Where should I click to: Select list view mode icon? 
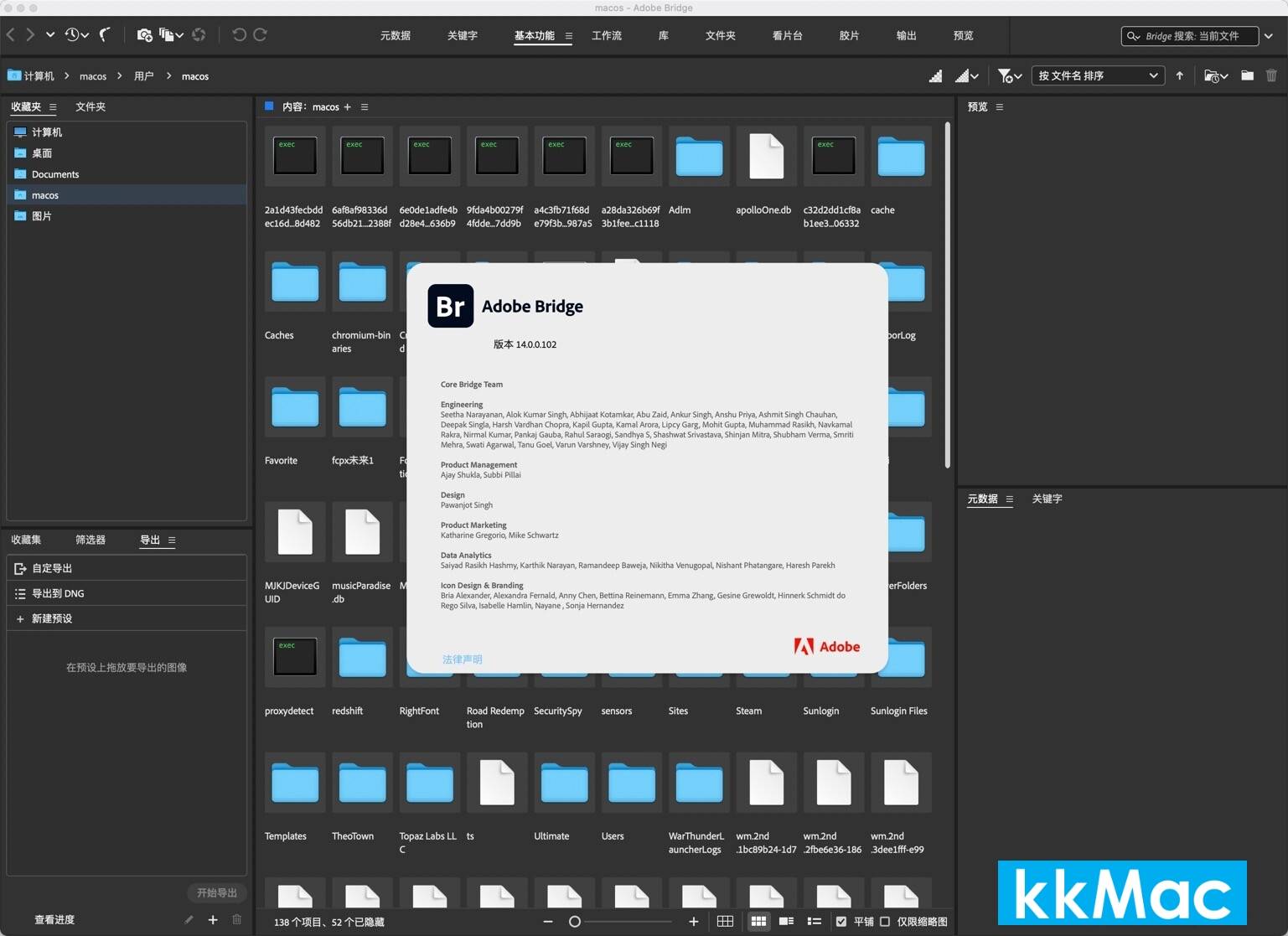tap(814, 922)
